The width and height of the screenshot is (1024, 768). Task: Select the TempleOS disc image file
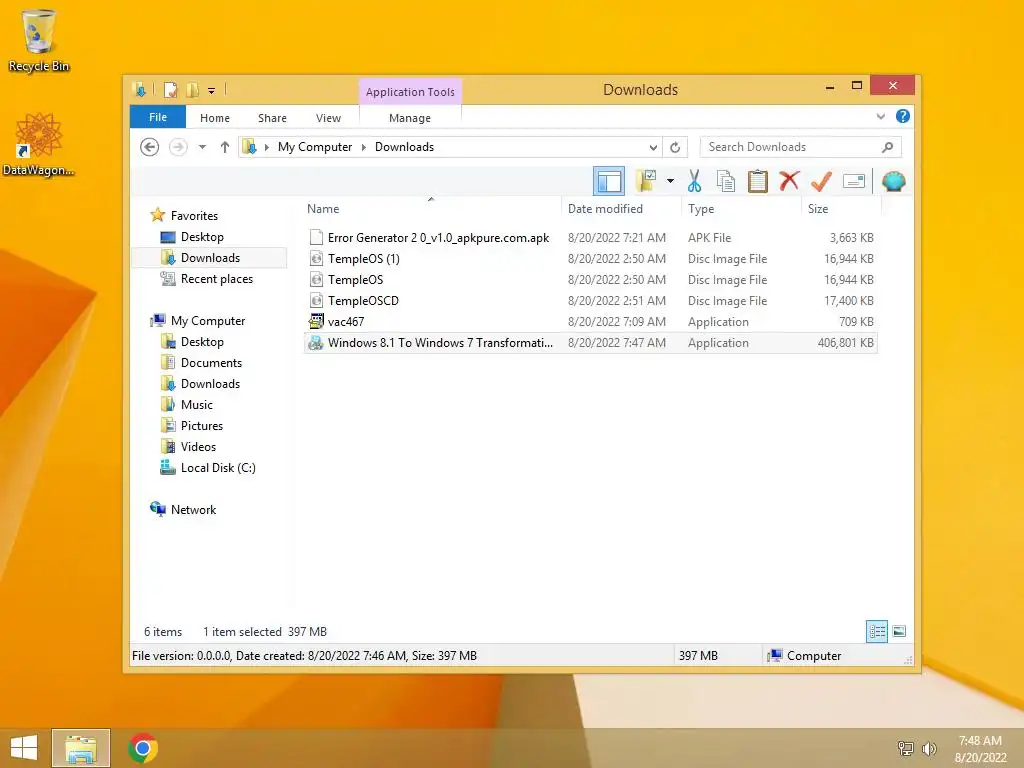click(x=590, y=280)
